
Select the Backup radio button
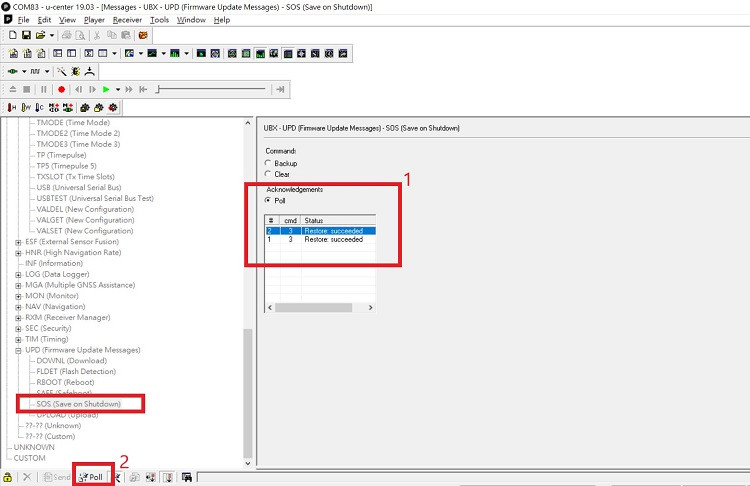pyautogui.click(x=267, y=163)
